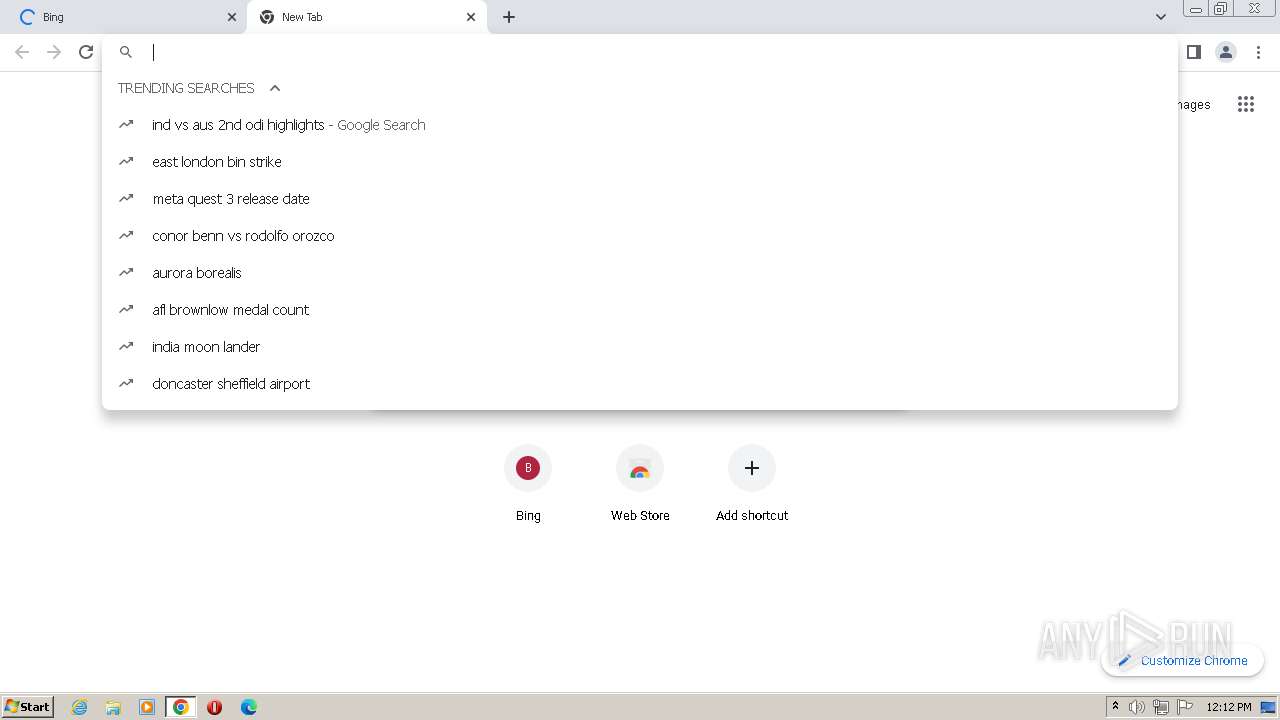Select 'east london bin strike' suggestion
The image size is (1280, 720).
pyautogui.click(x=640, y=162)
